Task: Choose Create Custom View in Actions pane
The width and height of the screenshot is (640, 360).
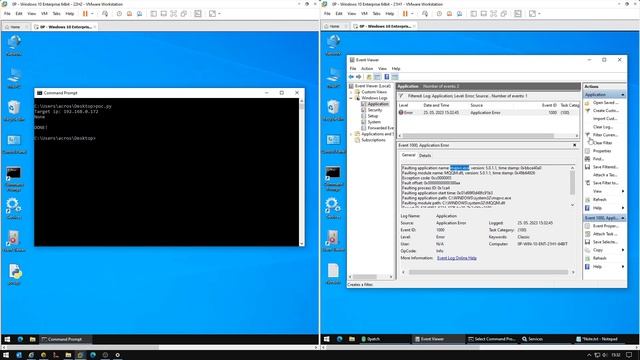Action: pos(605,111)
